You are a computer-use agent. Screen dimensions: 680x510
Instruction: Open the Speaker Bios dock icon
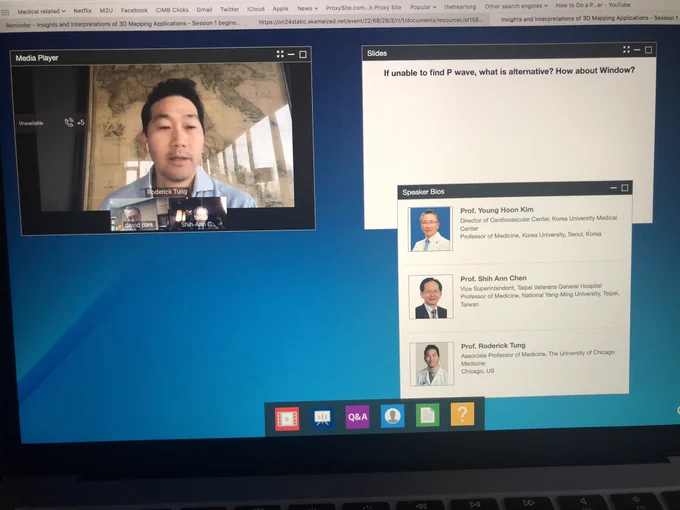pos(392,416)
